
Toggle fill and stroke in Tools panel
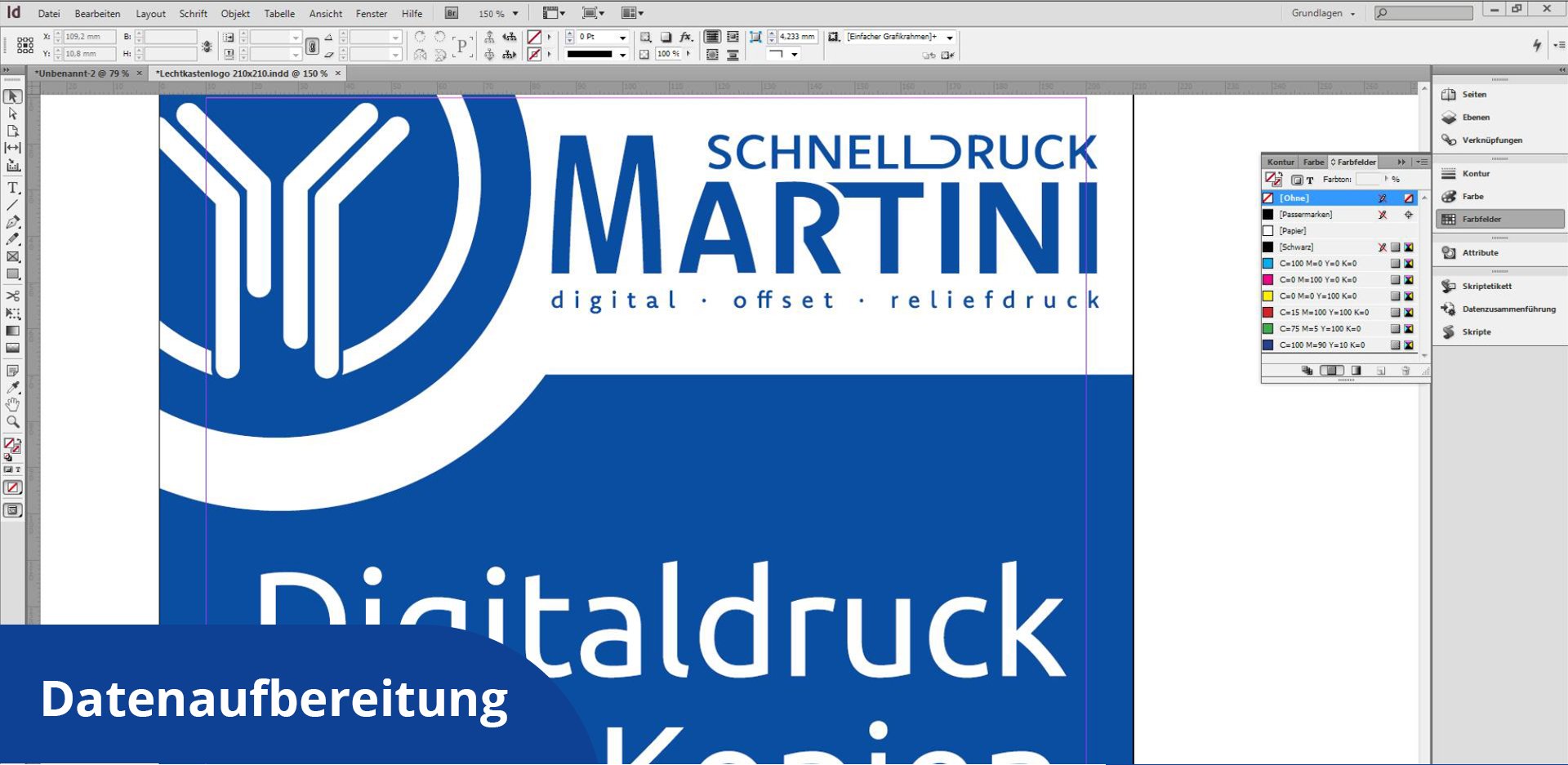[12, 446]
